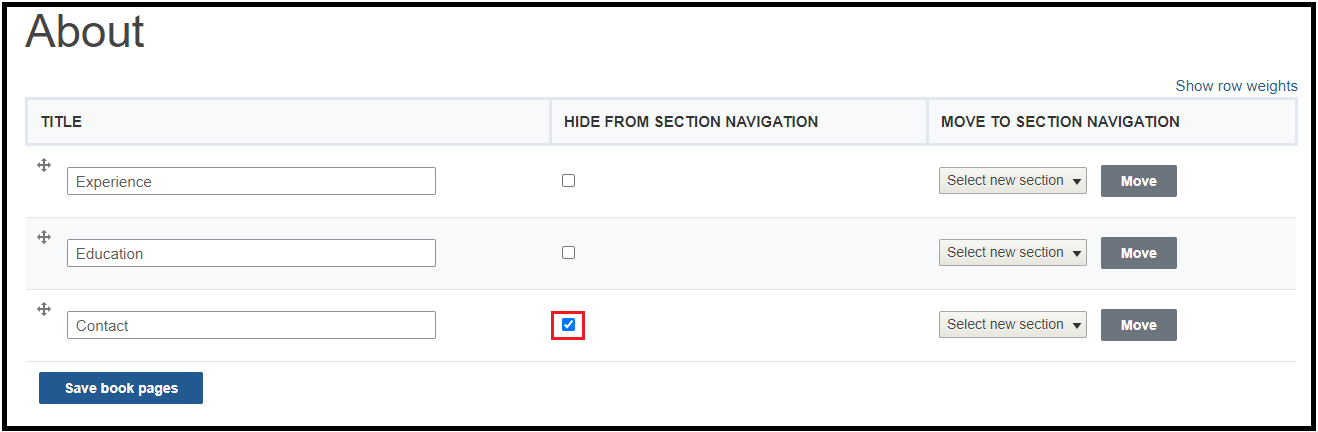This screenshot has width=1318, height=432.
Task: Check hide from navigation for Education
Action: [568, 253]
